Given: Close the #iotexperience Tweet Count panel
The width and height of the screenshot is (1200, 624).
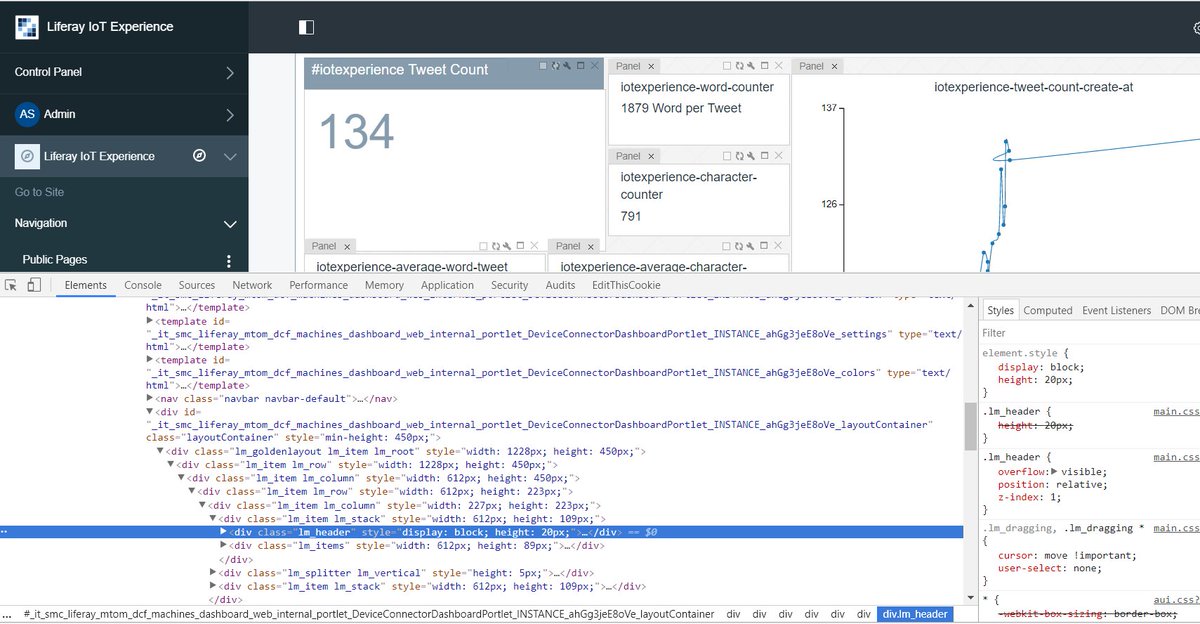Looking at the screenshot, I should [595, 66].
